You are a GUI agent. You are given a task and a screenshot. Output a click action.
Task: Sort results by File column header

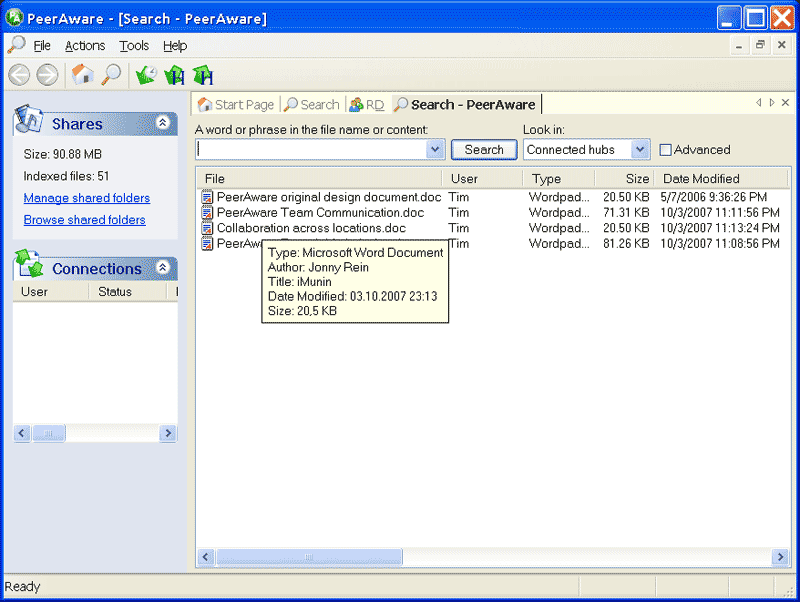click(x=319, y=179)
